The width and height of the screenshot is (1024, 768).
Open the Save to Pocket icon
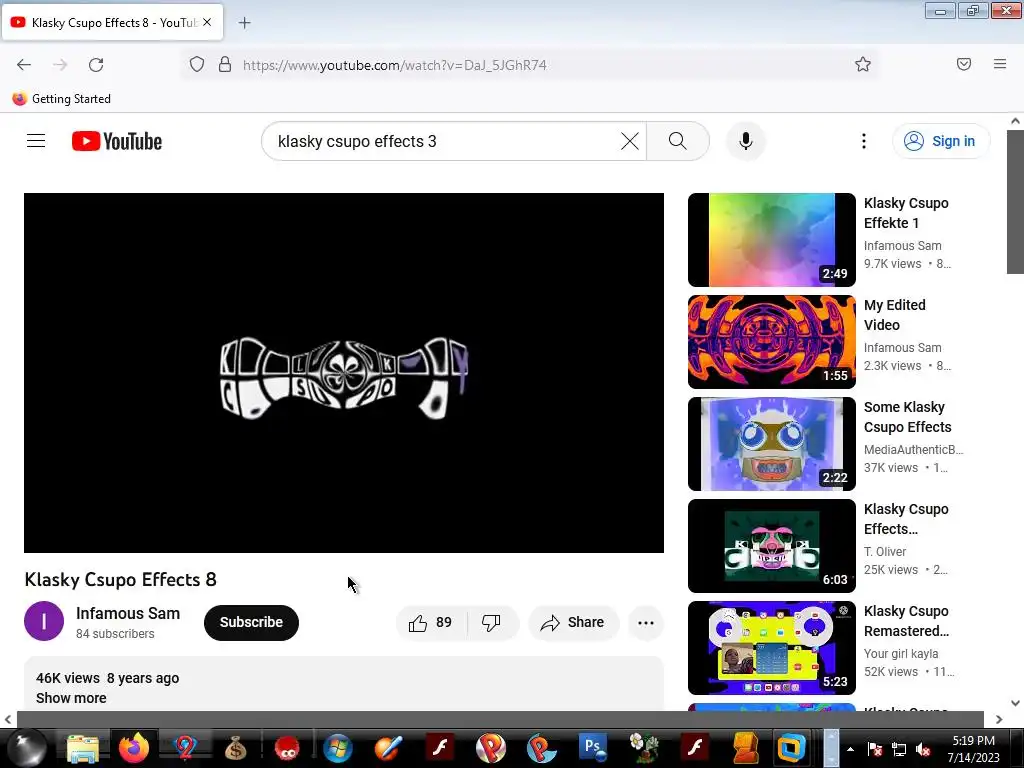[x=964, y=64]
